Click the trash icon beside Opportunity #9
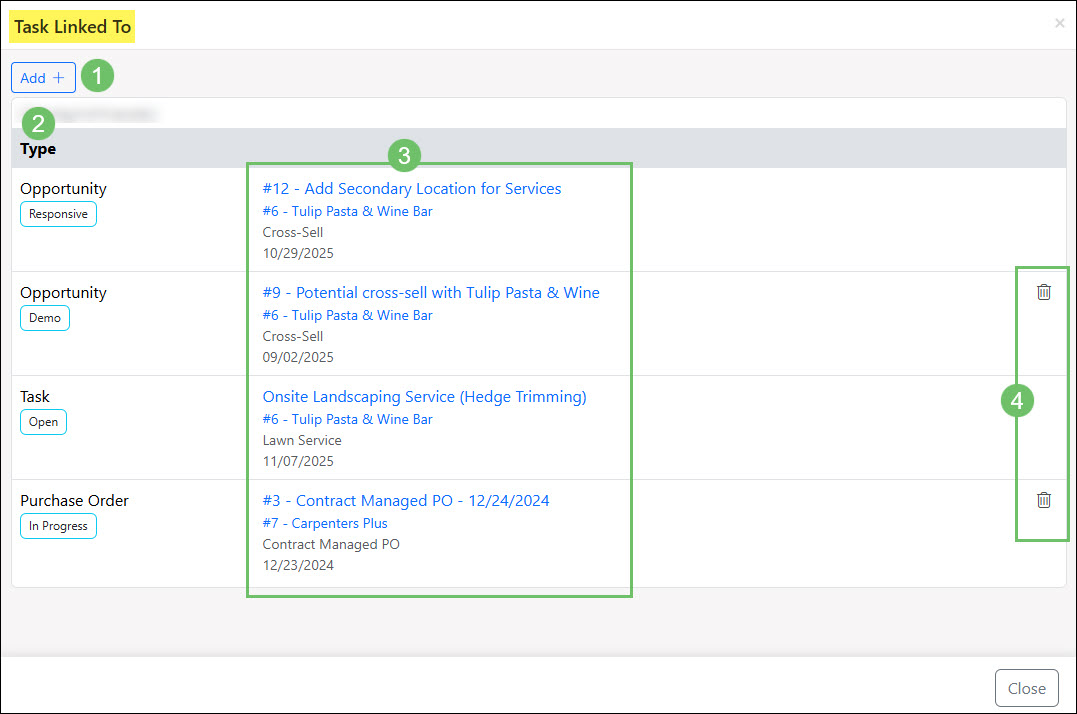 pos(1043,292)
